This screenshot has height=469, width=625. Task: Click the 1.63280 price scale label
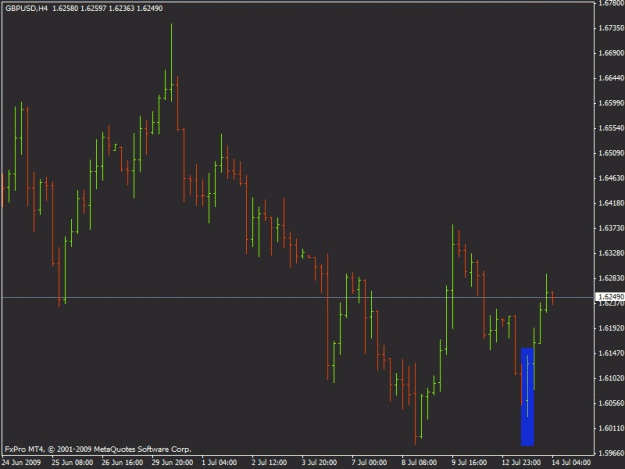611,253
